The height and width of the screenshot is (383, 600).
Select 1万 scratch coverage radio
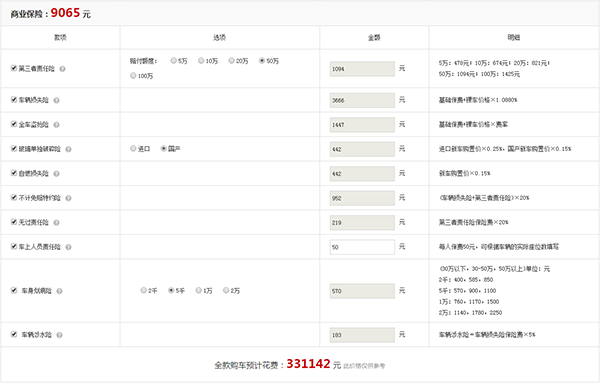pyautogui.click(x=199, y=290)
